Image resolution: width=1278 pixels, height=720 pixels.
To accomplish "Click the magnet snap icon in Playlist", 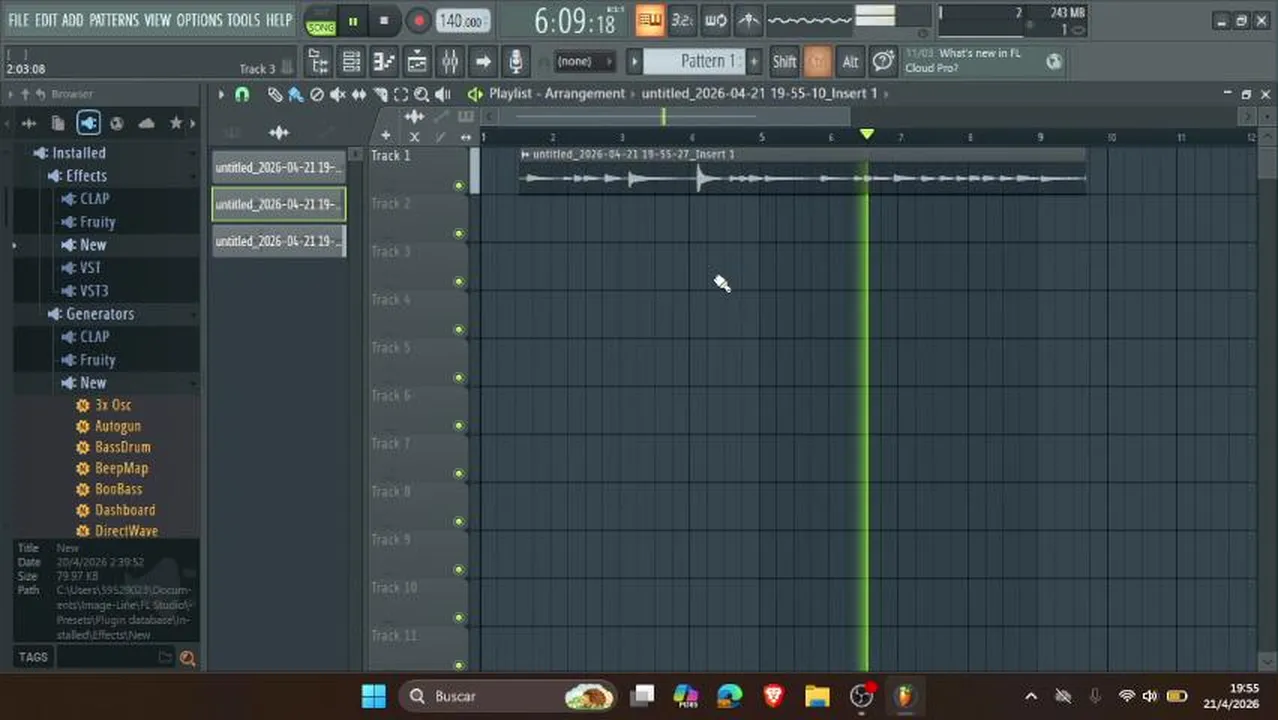I will click(242, 94).
